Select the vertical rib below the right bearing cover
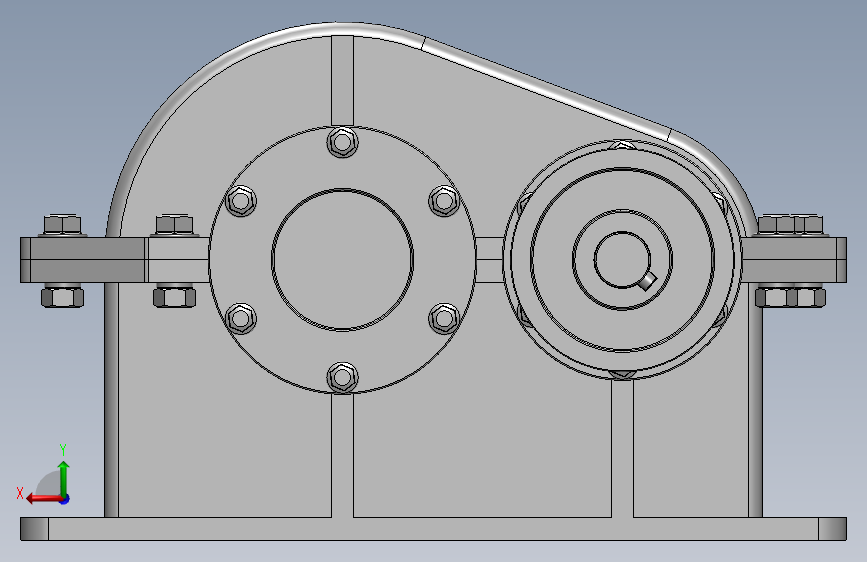This screenshot has height=562, width=867. click(x=623, y=449)
